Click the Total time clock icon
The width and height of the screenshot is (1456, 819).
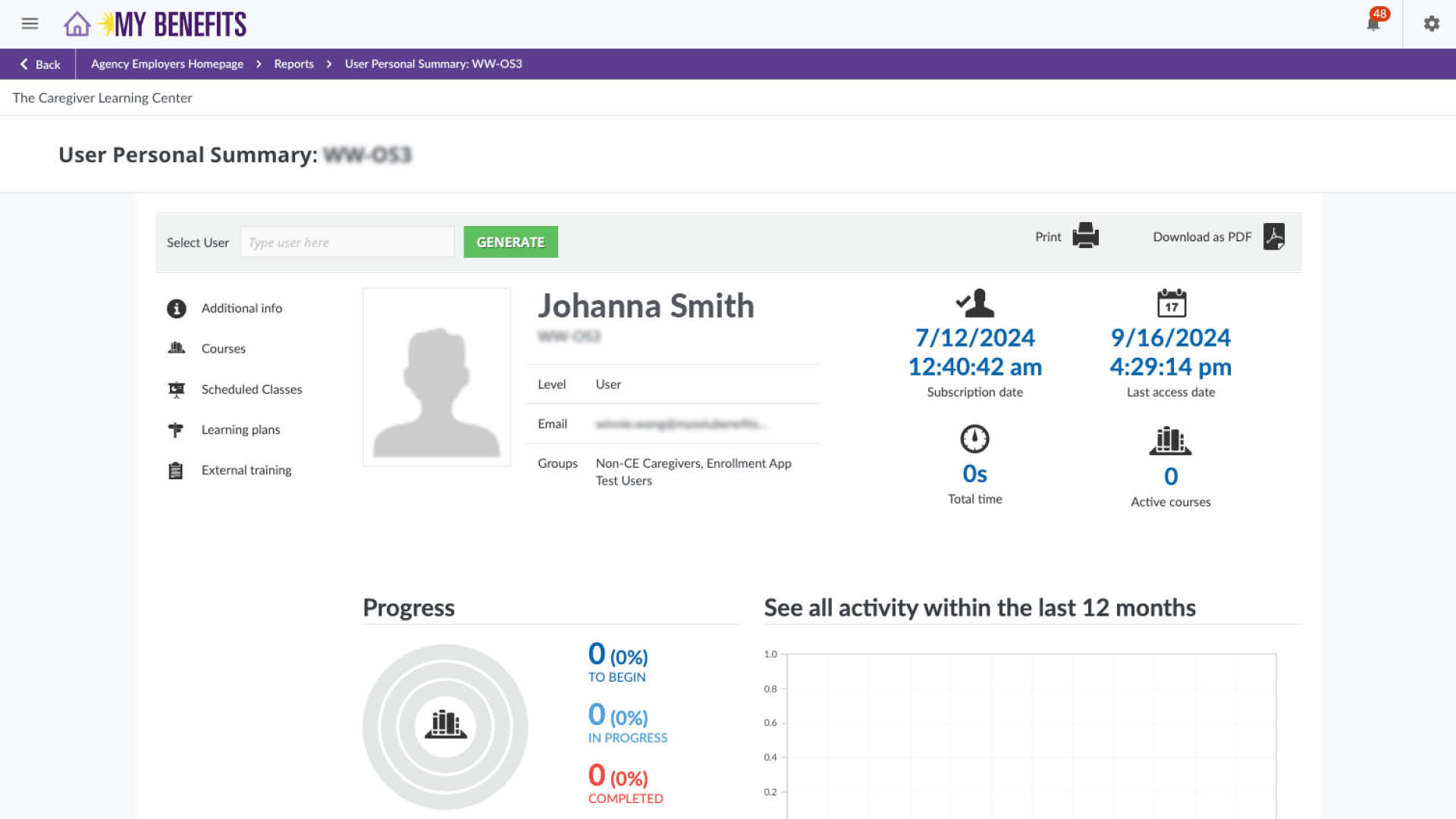coord(974,438)
